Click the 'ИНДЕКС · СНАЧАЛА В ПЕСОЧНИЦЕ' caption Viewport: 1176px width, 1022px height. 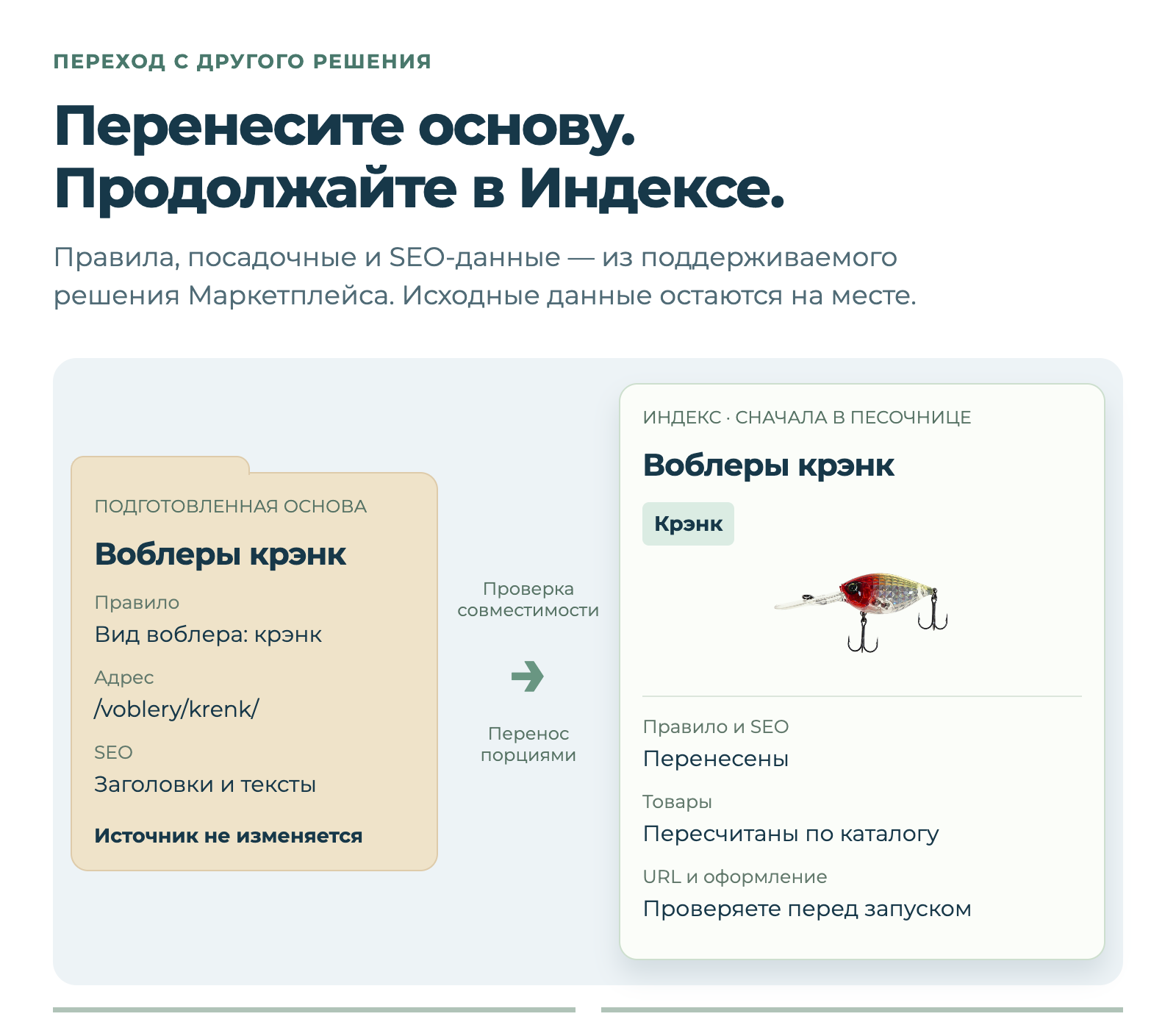[x=807, y=418]
